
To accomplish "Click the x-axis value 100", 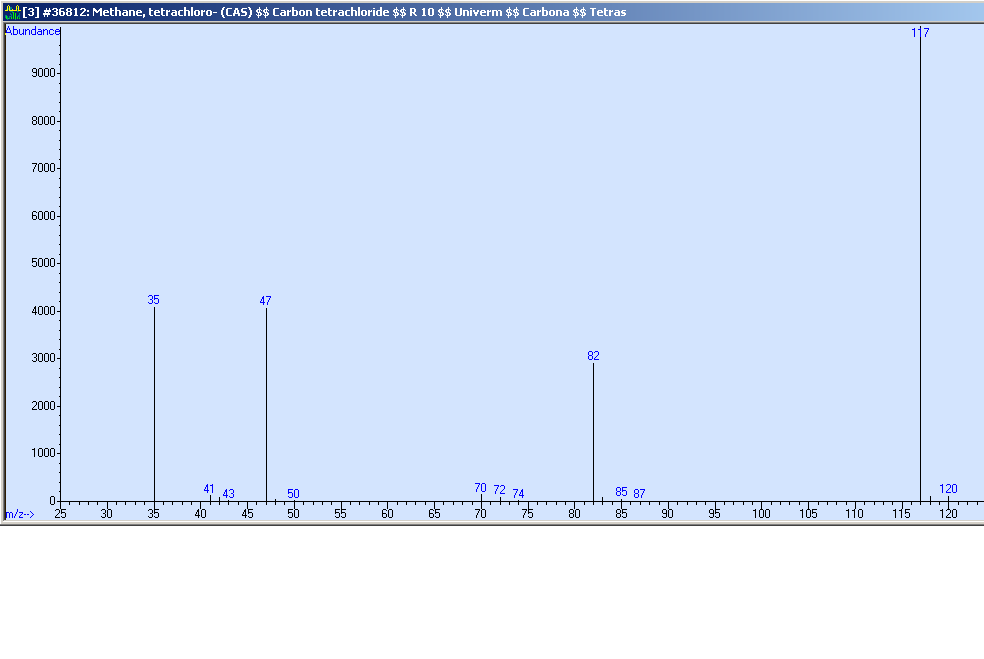I will (x=761, y=514).
